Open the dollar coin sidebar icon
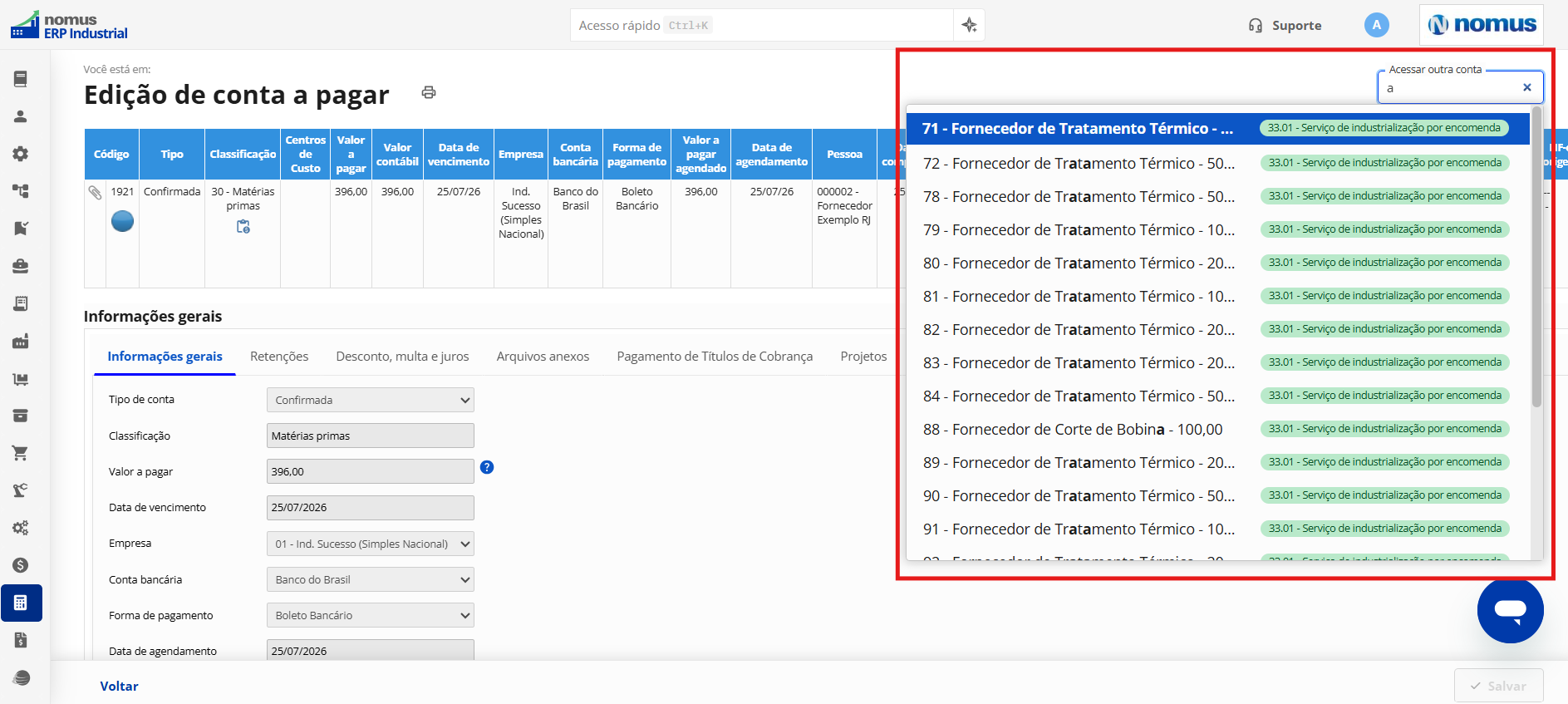This screenshot has width=1568, height=704. 21,565
